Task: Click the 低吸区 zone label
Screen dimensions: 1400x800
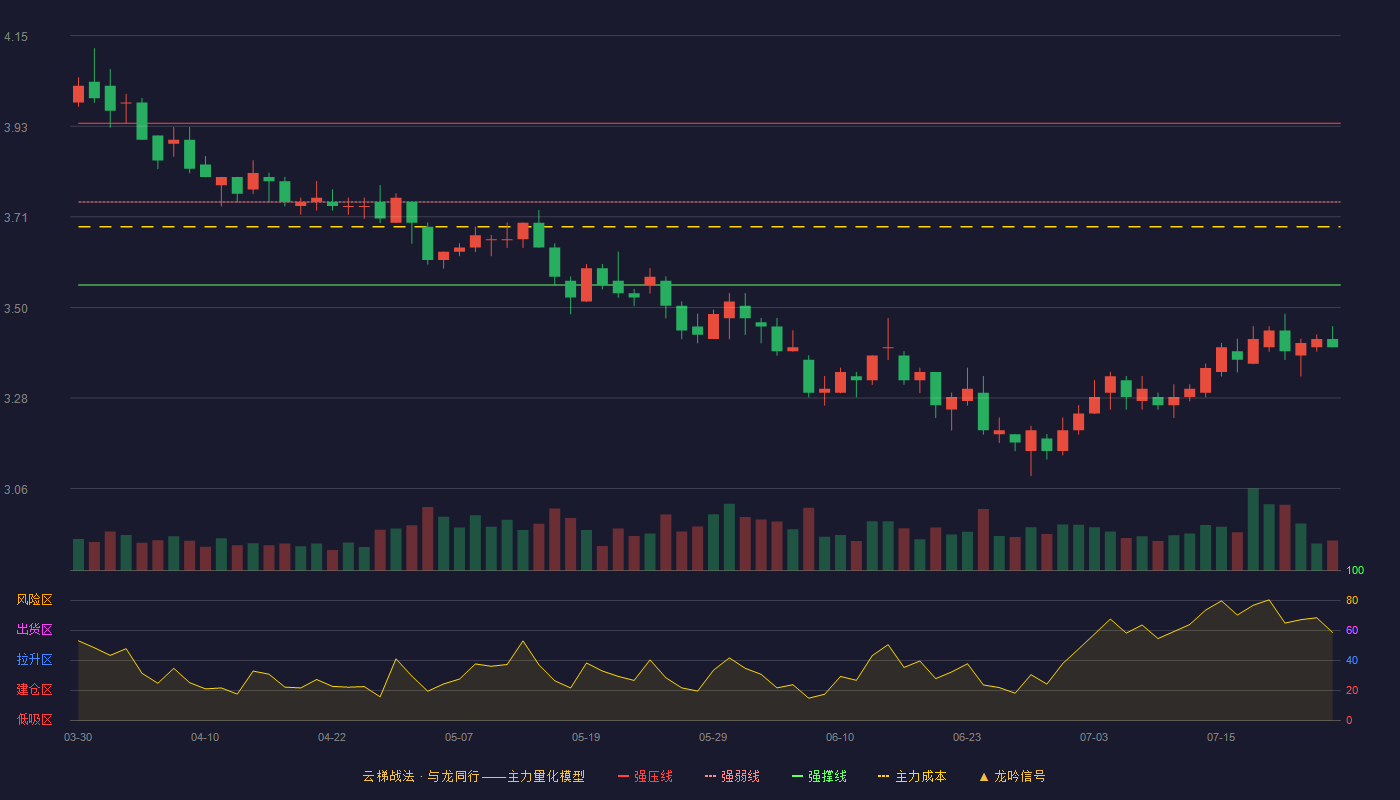Action: pyautogui.click(x=34, y=719)
